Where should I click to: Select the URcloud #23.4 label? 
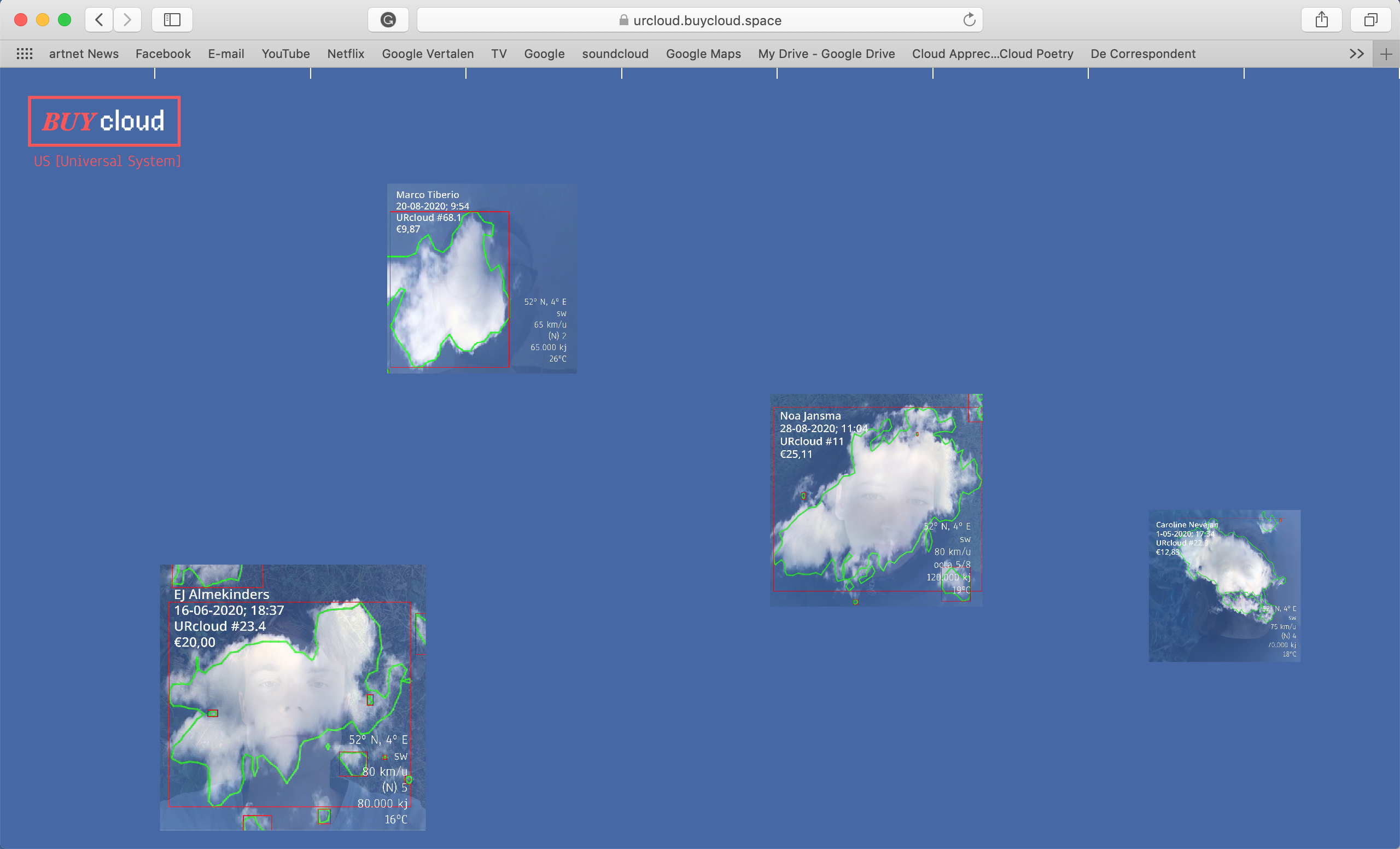point(220,626)
